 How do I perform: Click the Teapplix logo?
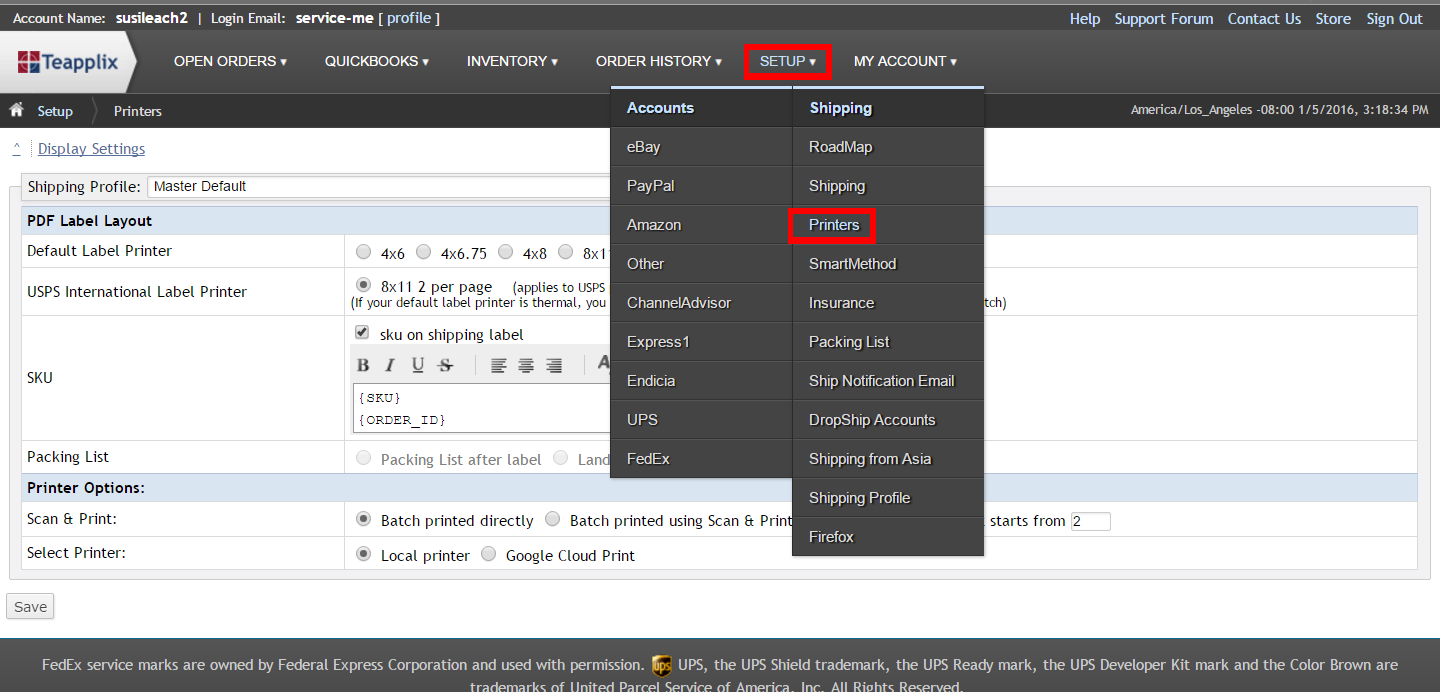click(67, 62)
